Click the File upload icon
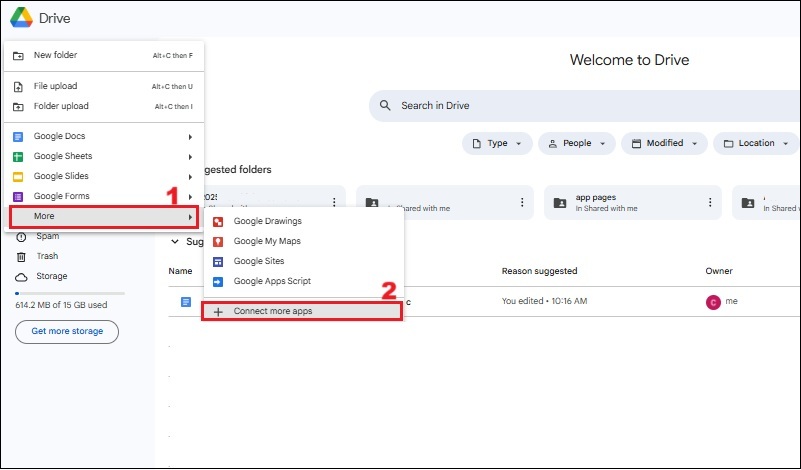The width and height of the screenshot is (801, 470). (18, 87)
